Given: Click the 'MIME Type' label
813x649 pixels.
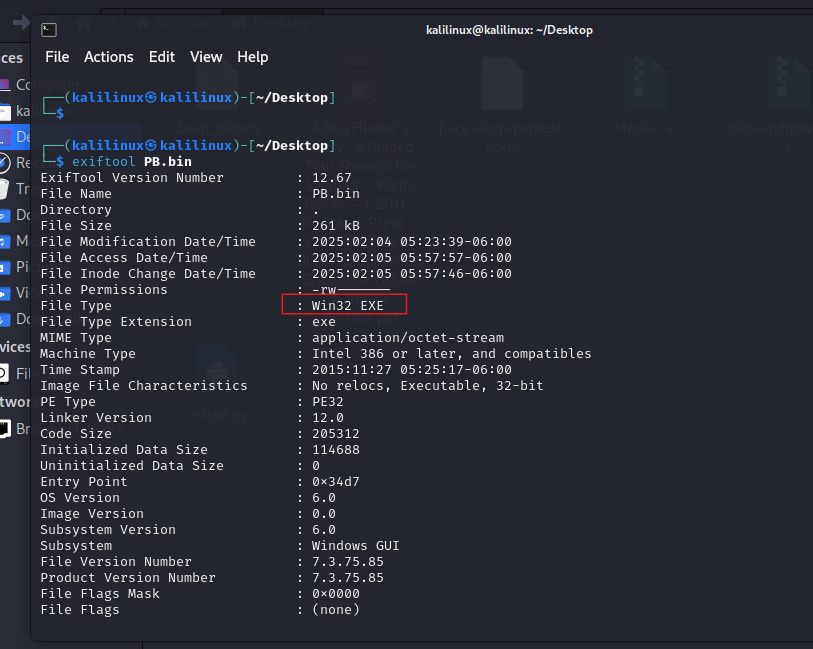Looking at the screenshot, I should pyautogui.click(x=76, y=338).
